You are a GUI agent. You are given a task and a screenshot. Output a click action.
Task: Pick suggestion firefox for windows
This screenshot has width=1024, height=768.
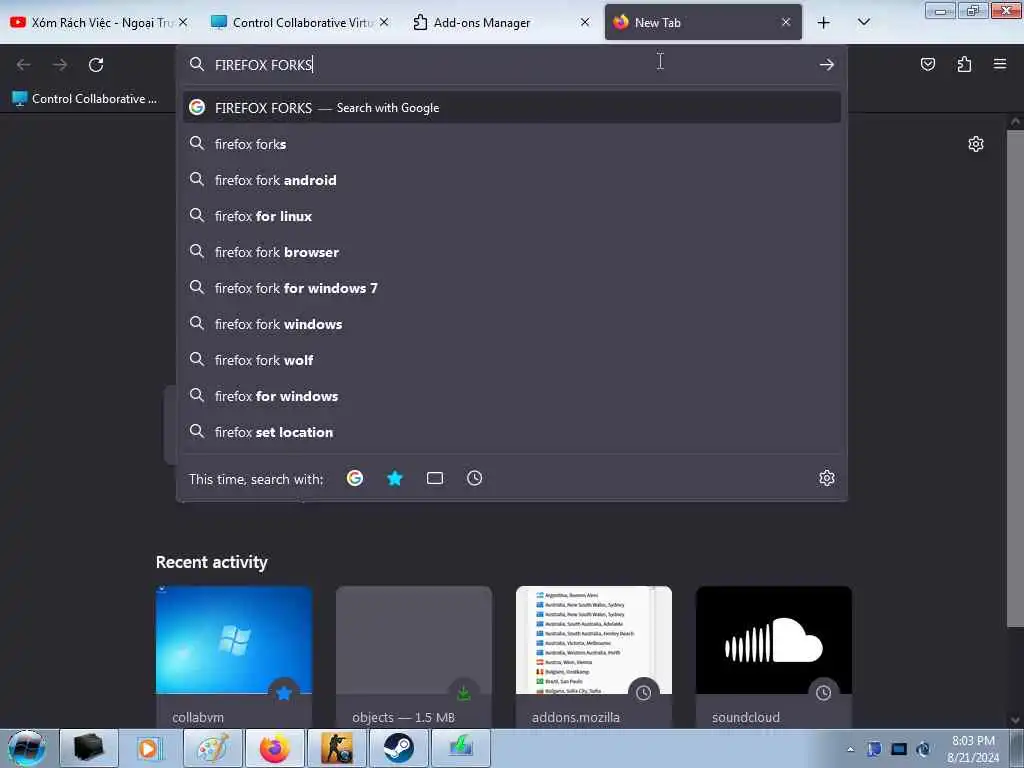(x=512, y=396)
